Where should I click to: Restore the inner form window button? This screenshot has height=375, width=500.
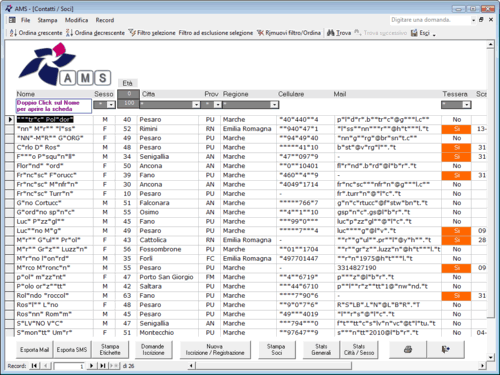pyautogui.click(x=481, y=20)
